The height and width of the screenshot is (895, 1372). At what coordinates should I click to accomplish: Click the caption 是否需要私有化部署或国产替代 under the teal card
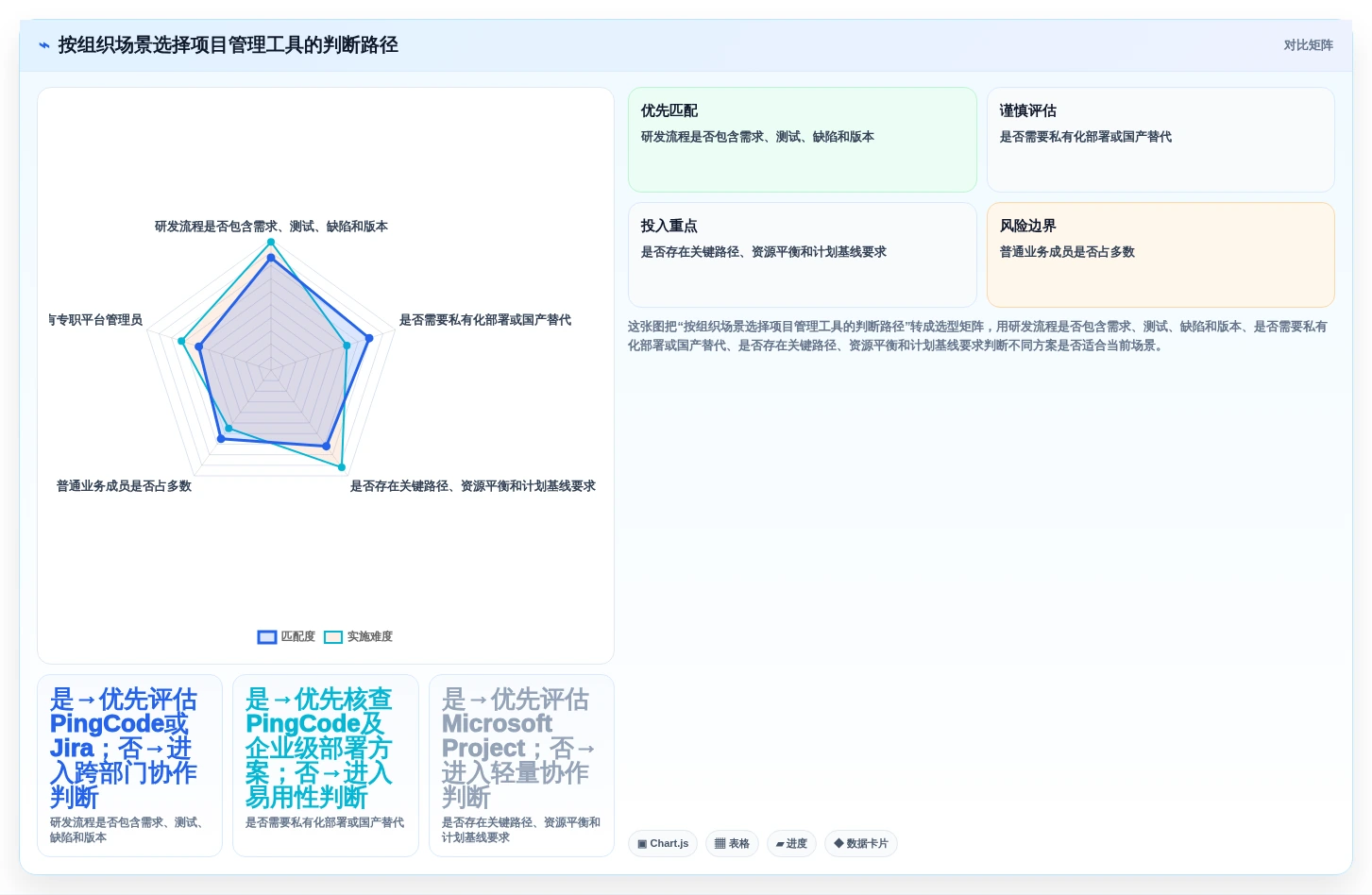tap(325, 822)
